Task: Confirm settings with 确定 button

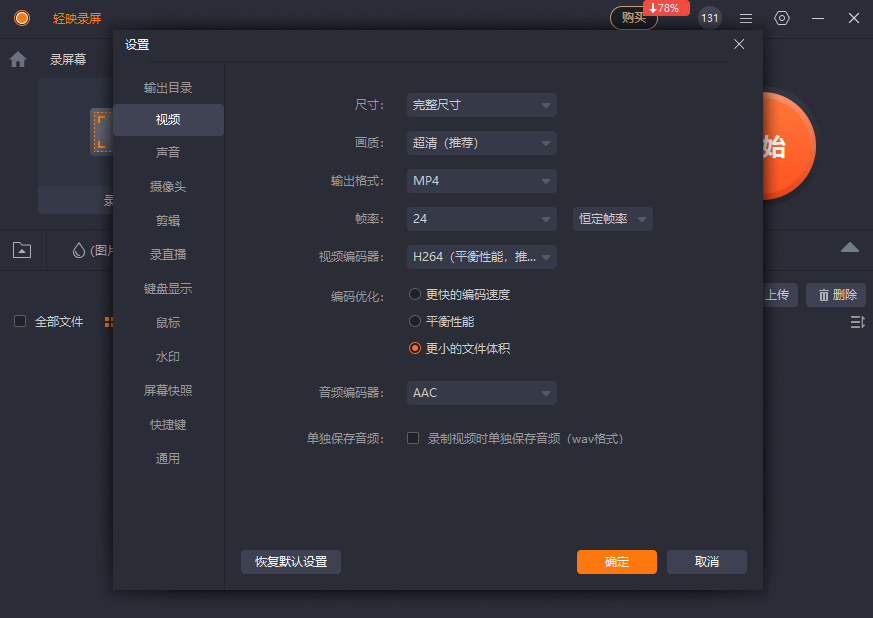Action: pos(617,562)
